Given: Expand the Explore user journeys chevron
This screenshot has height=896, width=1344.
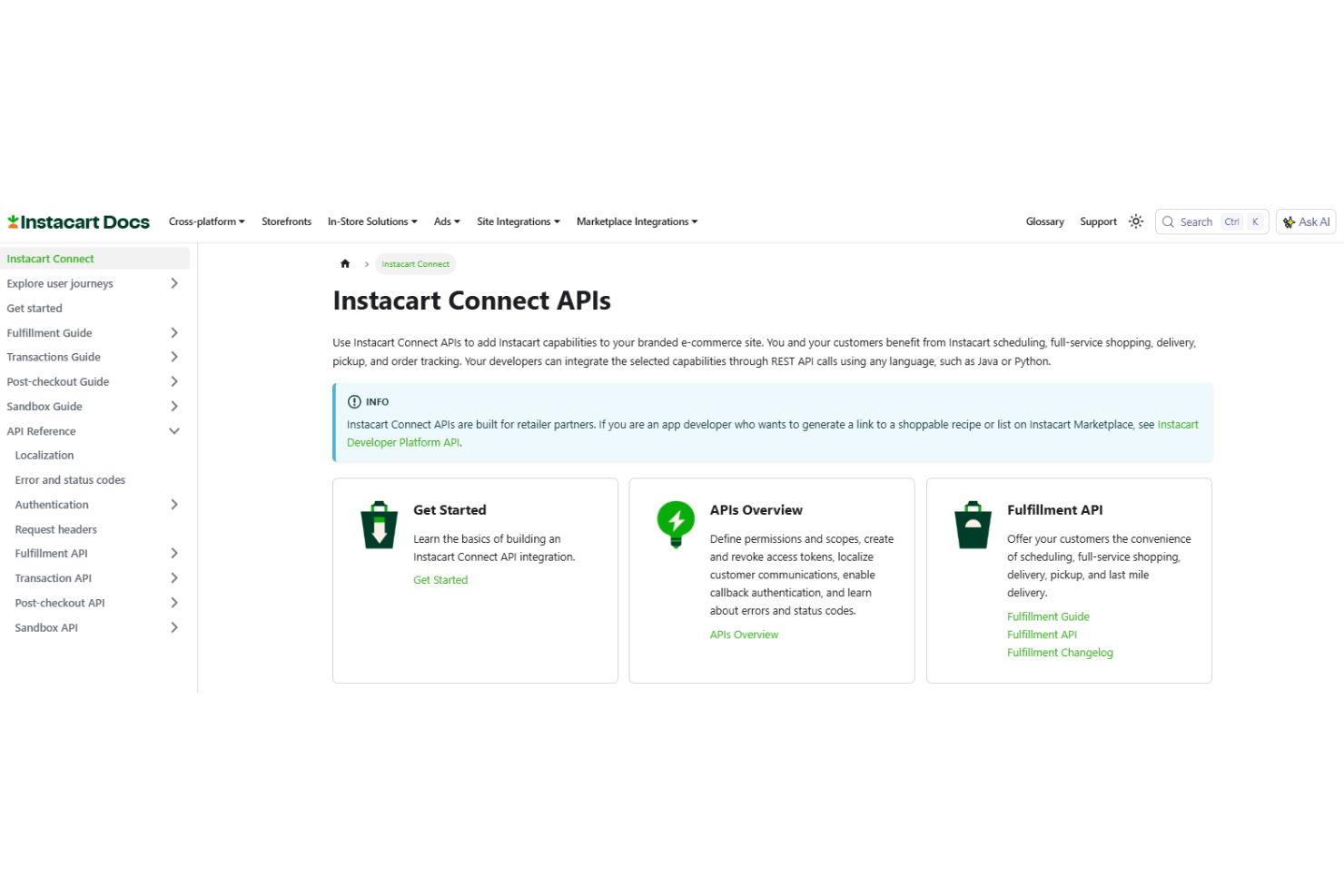Looking at the screenshot, I should [x=174, y=283].
